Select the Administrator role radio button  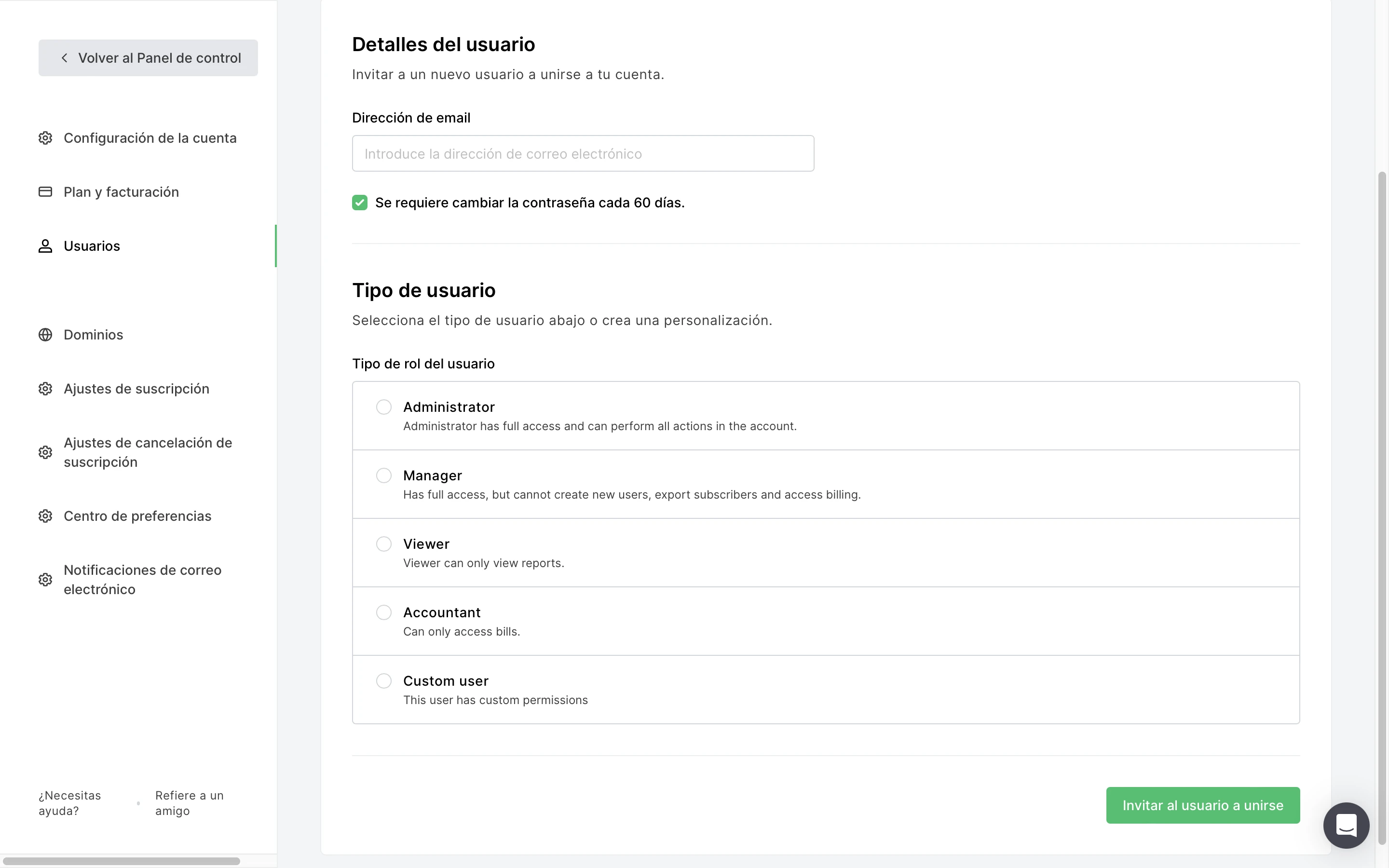coord(384,407)
